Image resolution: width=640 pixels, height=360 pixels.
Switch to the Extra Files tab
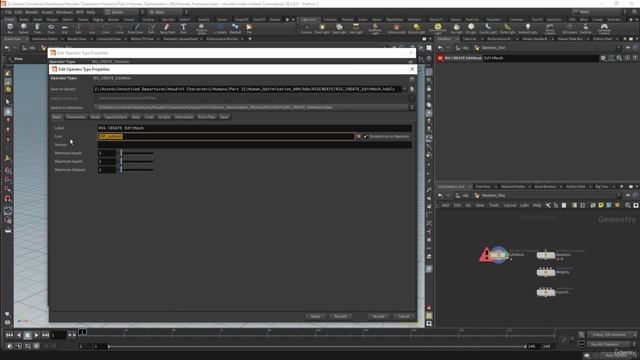(207, 117)
